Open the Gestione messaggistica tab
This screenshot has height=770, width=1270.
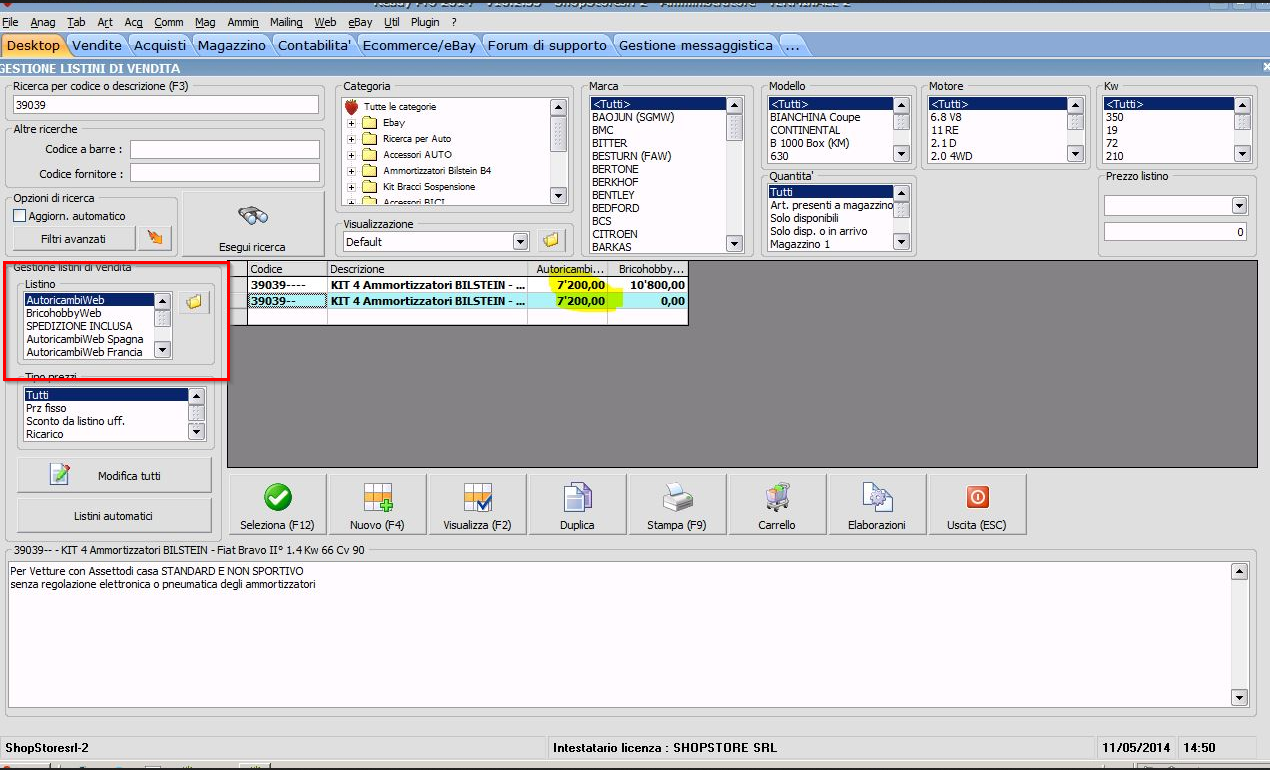696,45
